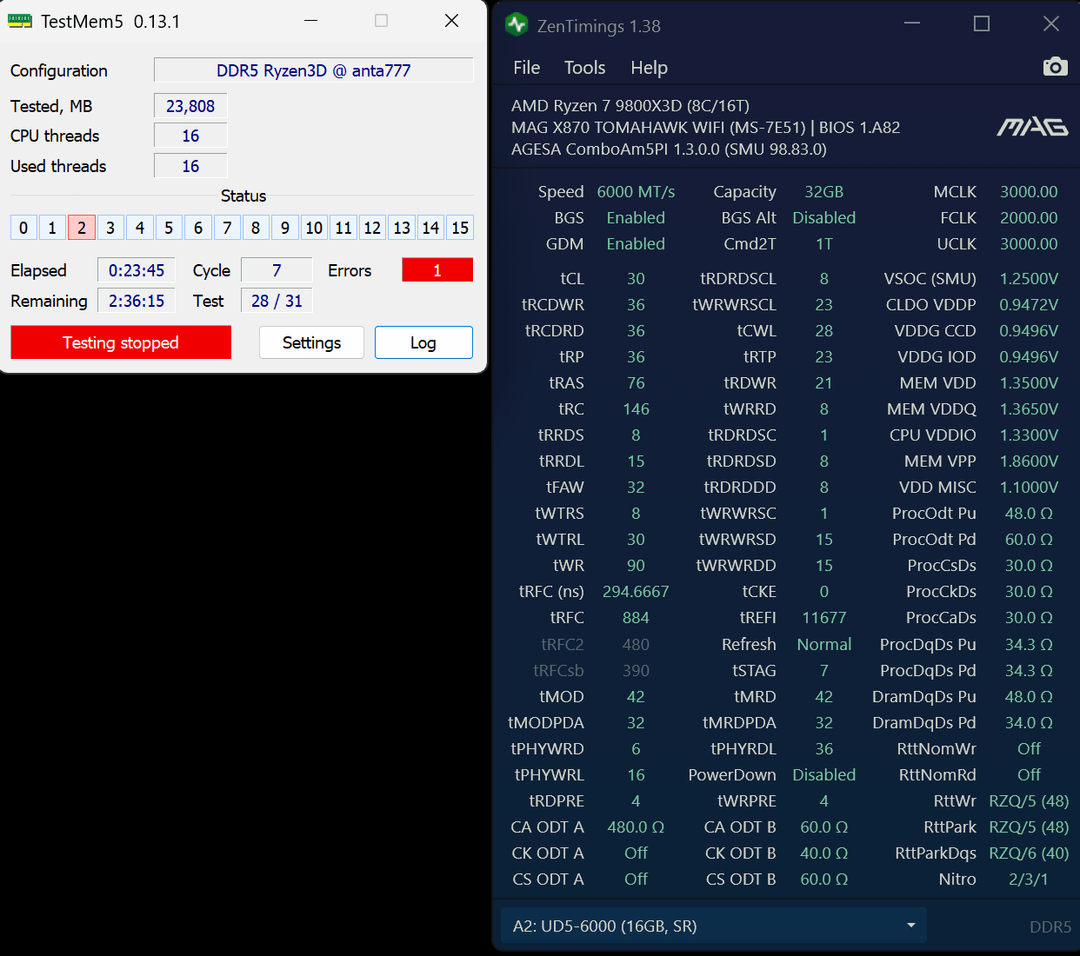Click the camera screenshot icon in ZenTimings

1054,67
